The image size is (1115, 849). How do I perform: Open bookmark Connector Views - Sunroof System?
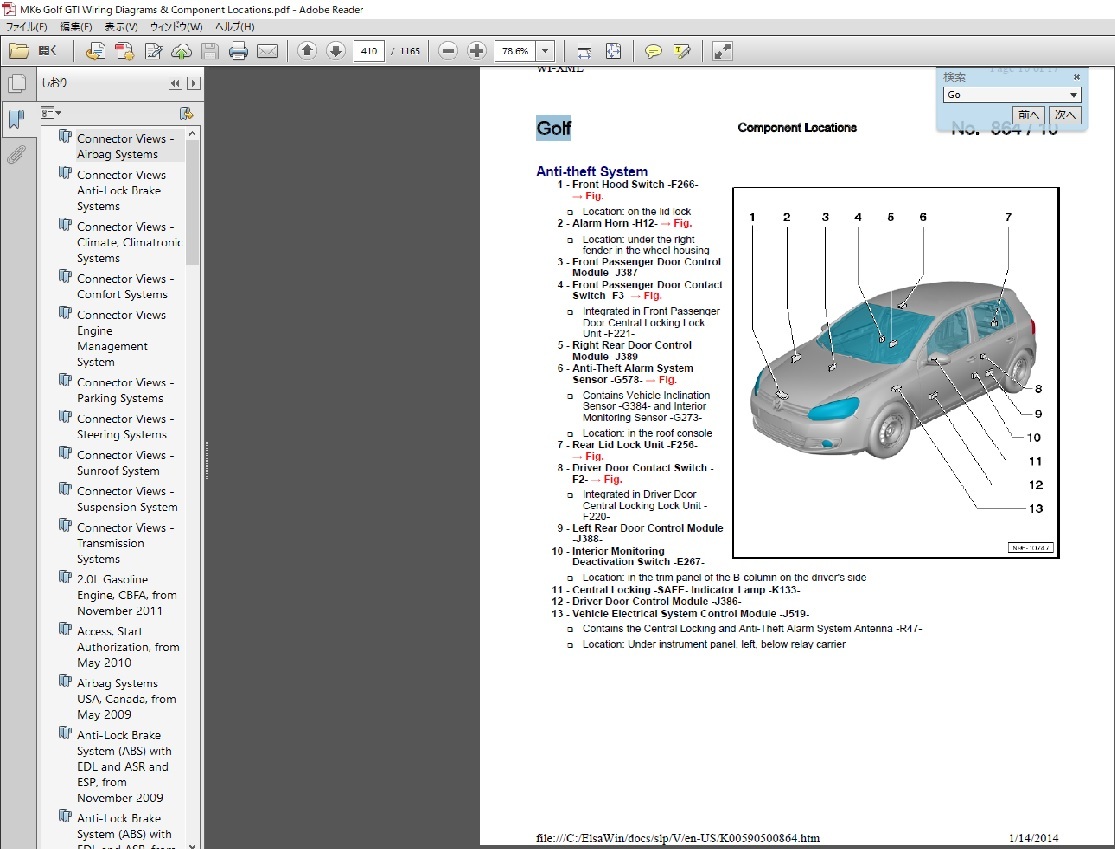pos(126,463)
